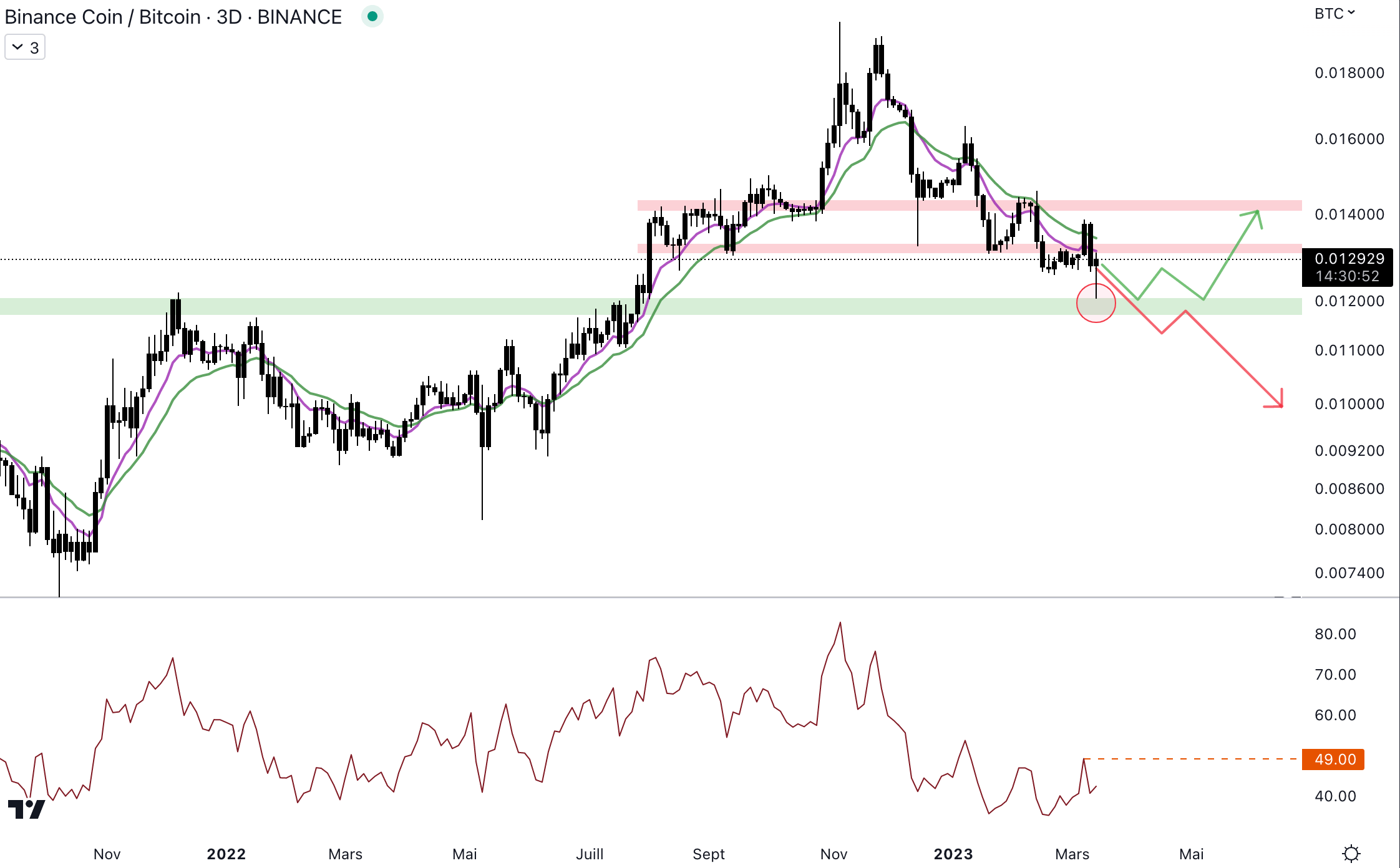The image size is (1400, 868).
Task: Click the green market status dot
Action: pos(372,17)
